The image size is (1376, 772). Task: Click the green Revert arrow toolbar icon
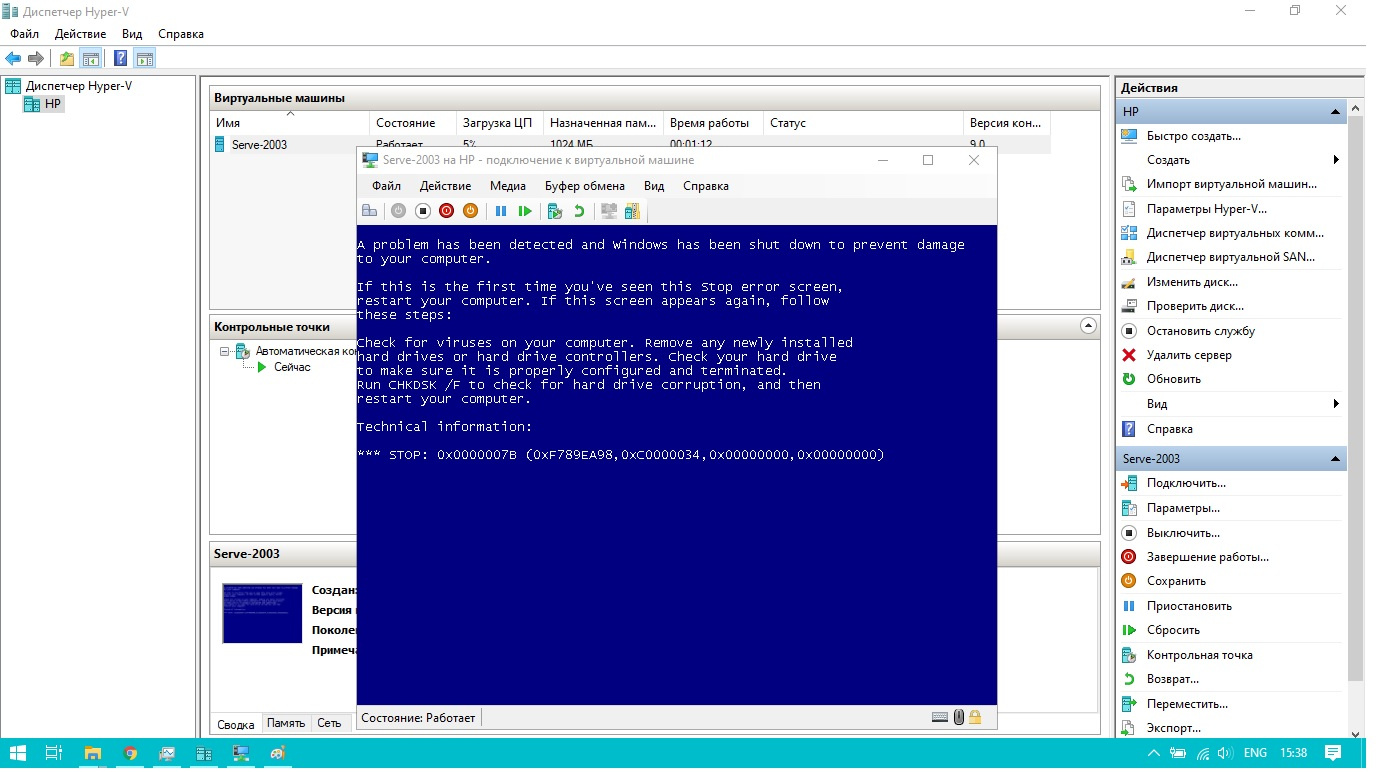[x=579, y=211]
